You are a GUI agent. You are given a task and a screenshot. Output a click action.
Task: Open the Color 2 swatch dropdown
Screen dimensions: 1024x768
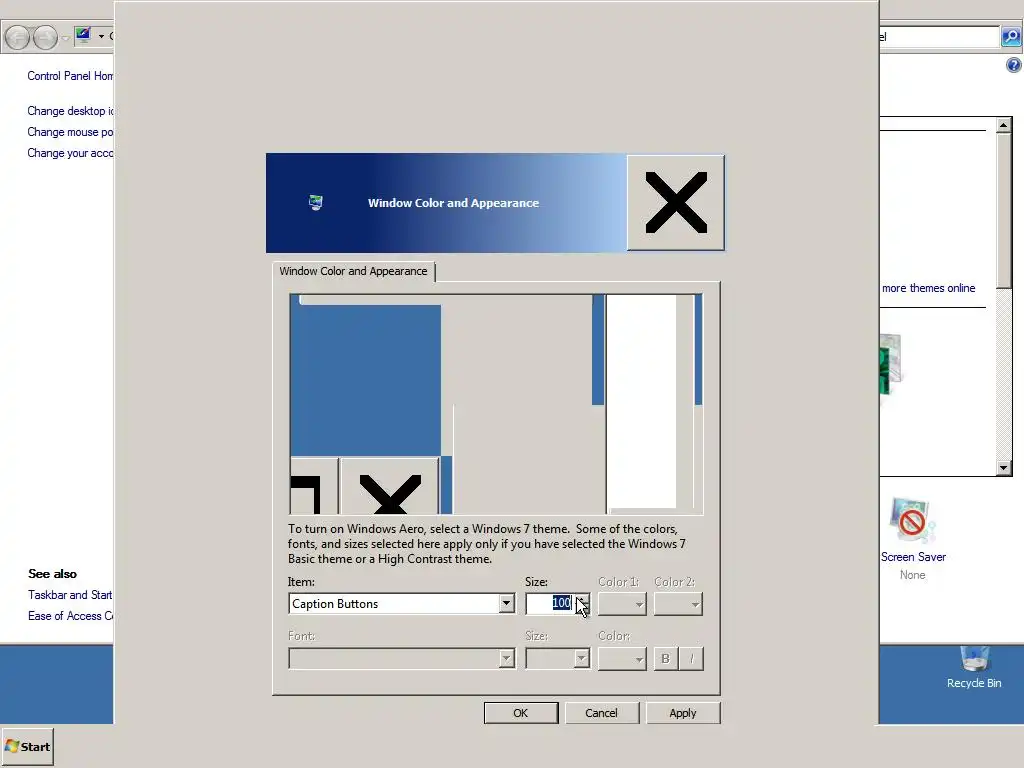[678, 604]
